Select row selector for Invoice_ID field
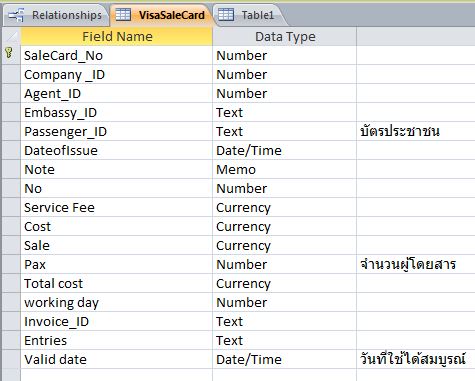475x381 pixels. point(11,321)
